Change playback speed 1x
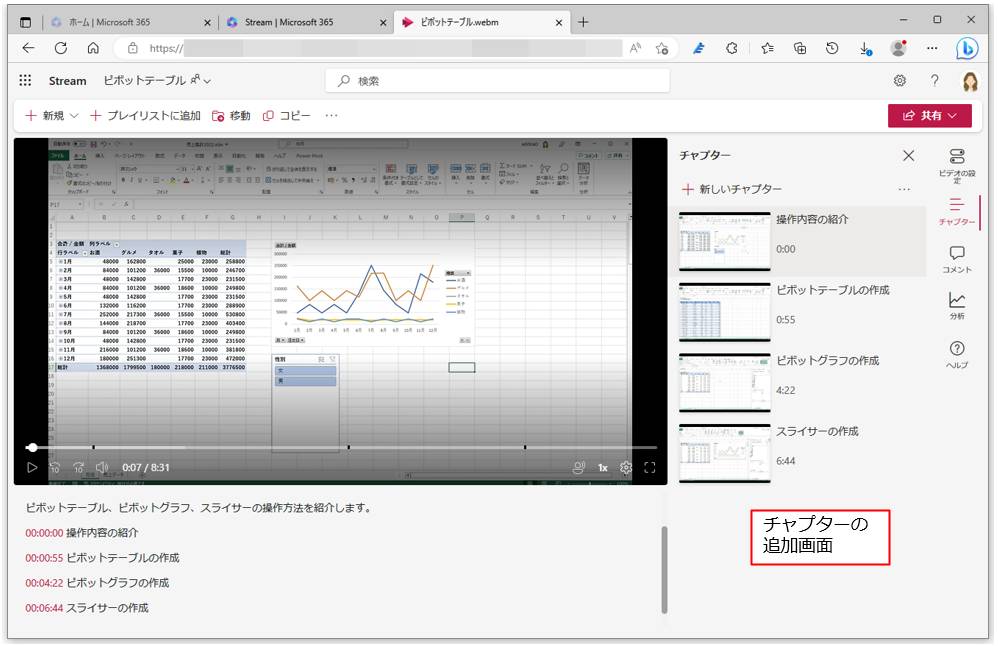This screenshot has height=646, width=998. tap(602, 468)
